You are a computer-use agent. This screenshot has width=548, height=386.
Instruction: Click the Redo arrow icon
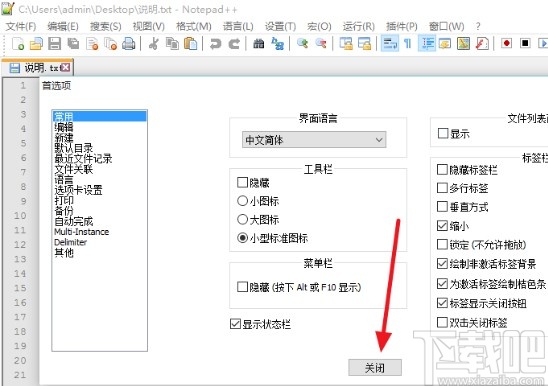pyautogui.click(x=234, y=44)
